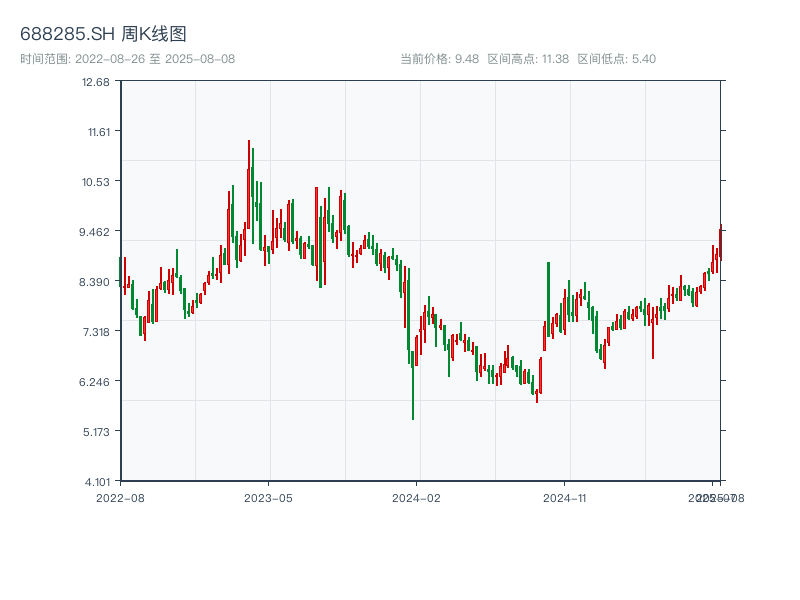Click the 9.462 y-axis price label
The height and width of the screenshot is (600, 800).
(x=96, y=231)
